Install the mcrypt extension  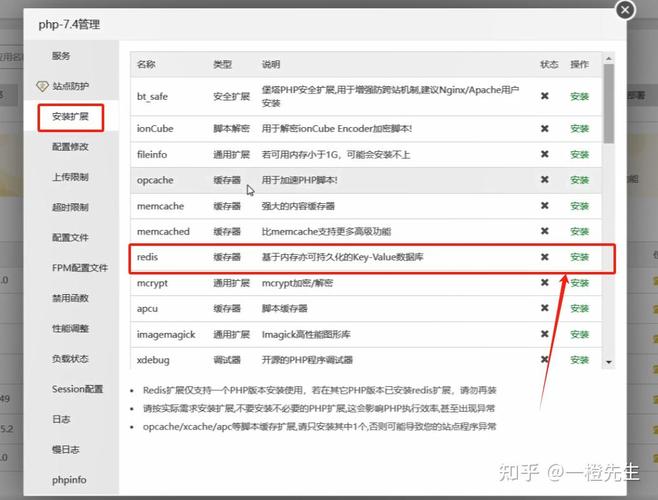(x=580, y=283)
